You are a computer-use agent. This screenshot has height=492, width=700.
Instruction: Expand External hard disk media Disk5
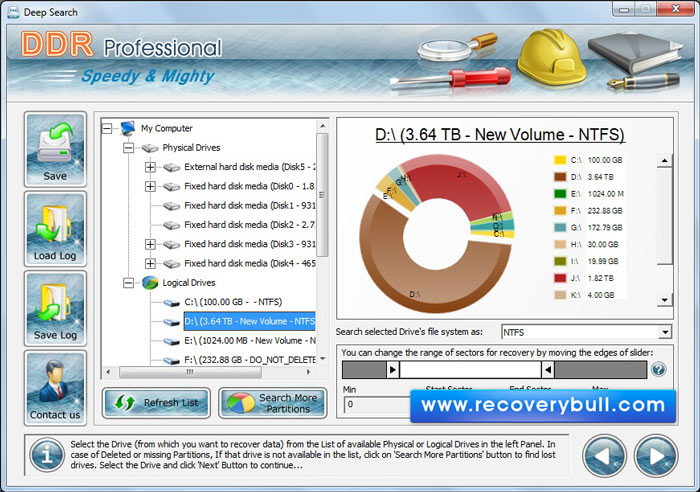[150, 167]
